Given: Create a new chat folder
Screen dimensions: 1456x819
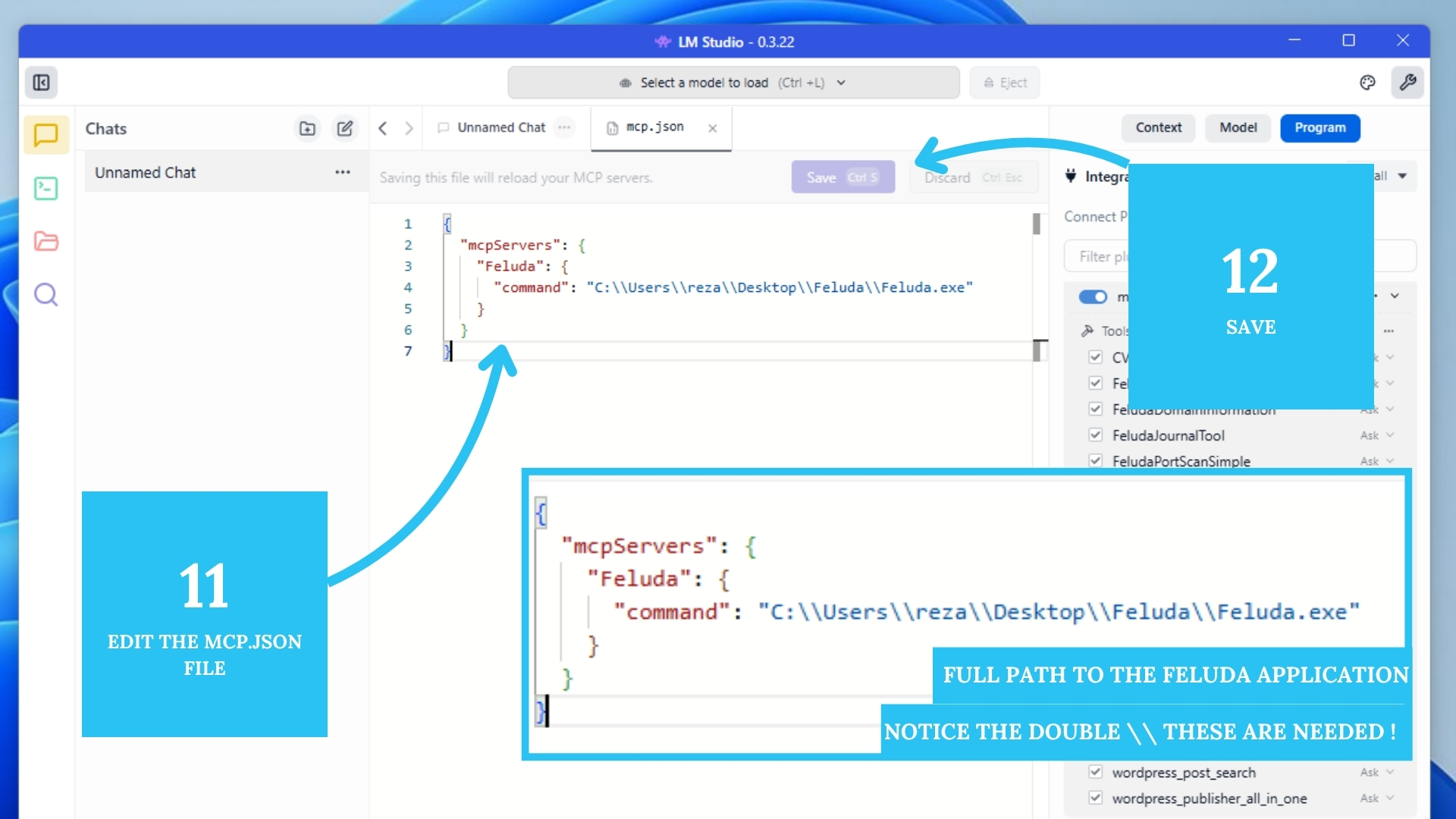Looking at the screenshot, I should click(x=307, y=128).
